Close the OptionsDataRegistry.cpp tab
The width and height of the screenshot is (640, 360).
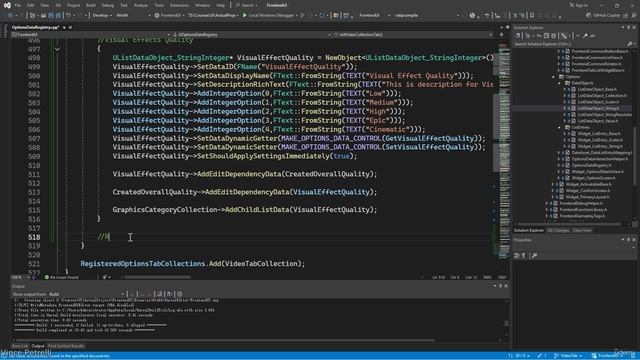(x=70, y=27)
